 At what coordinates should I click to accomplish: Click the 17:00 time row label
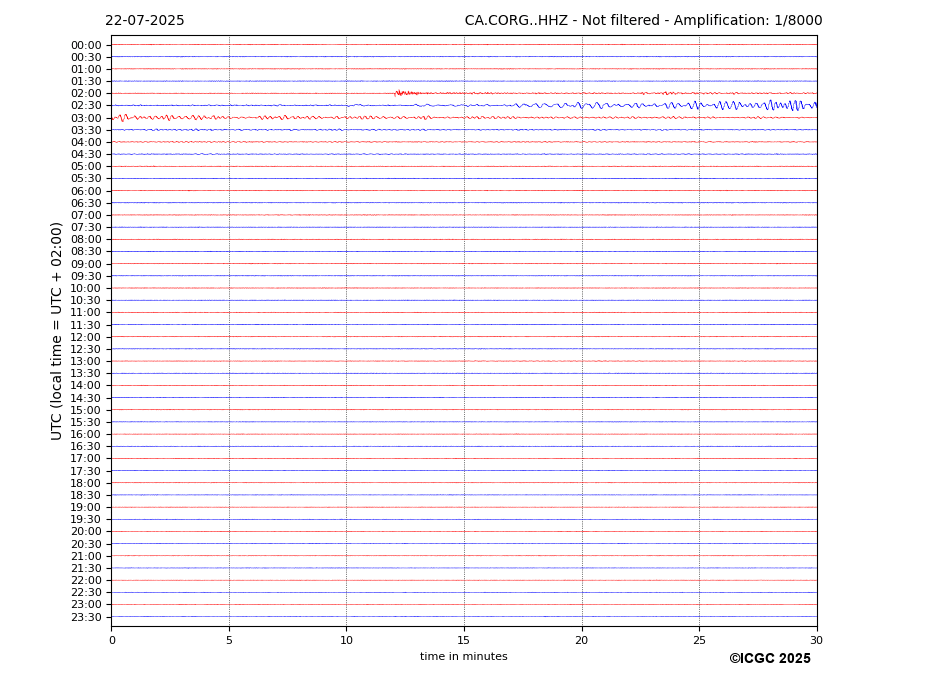86,459
